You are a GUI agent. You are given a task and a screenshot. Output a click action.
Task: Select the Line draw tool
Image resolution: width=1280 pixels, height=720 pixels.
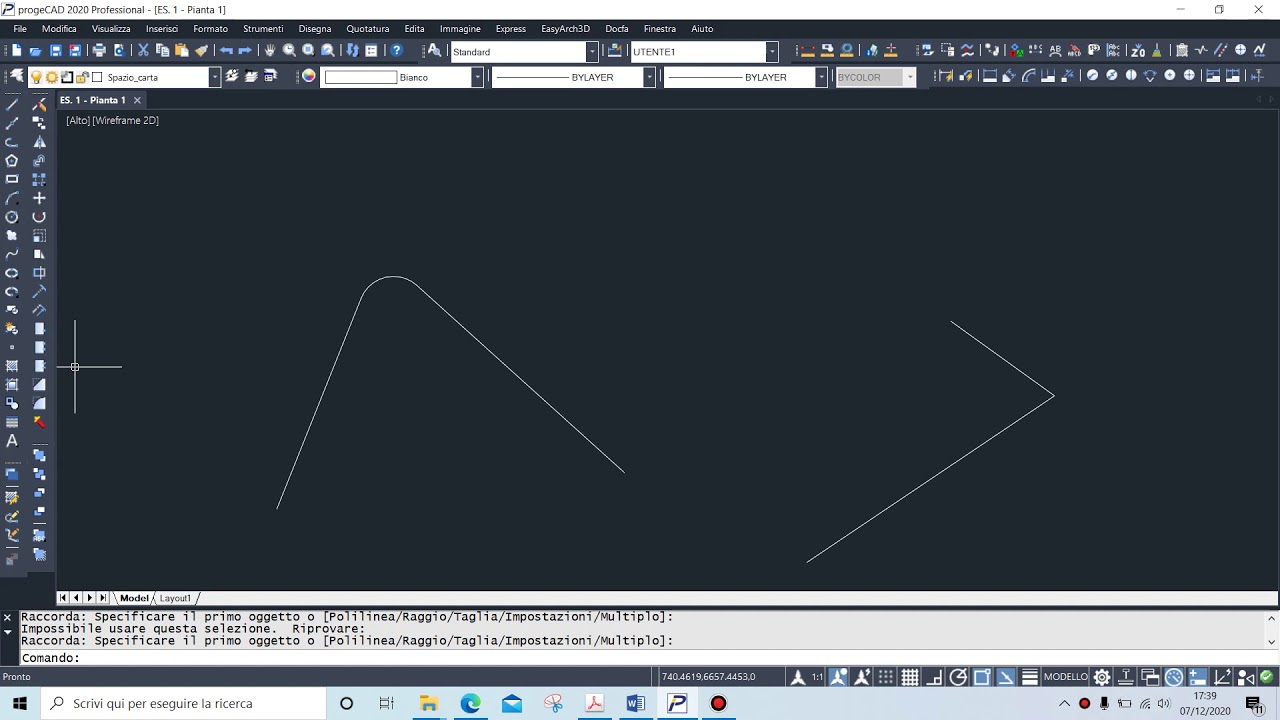click(12, 104)
